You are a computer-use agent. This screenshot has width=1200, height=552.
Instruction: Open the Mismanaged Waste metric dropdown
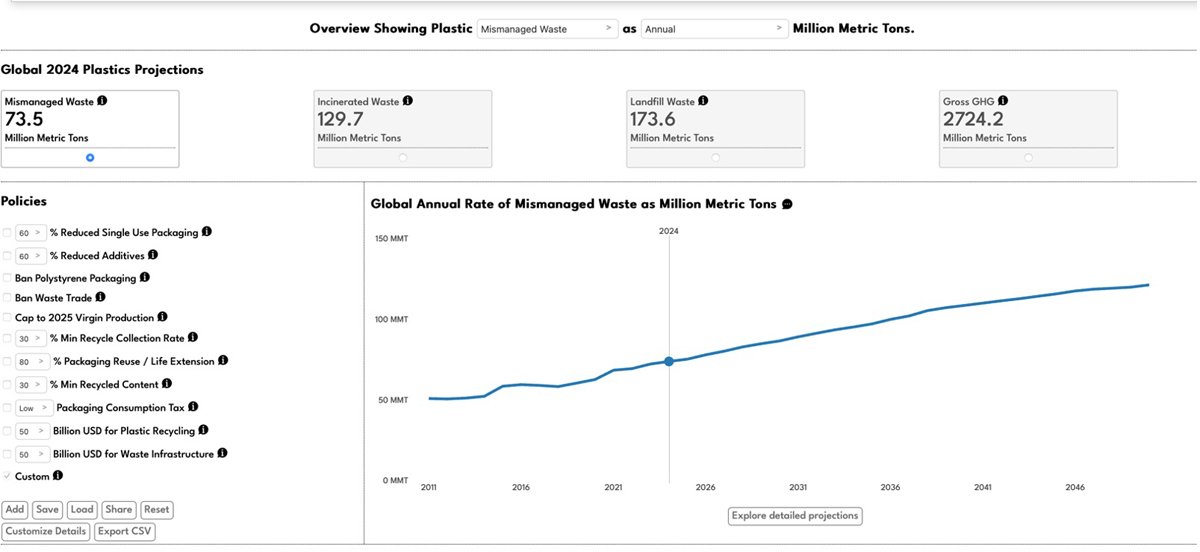(x=547, y=29)
